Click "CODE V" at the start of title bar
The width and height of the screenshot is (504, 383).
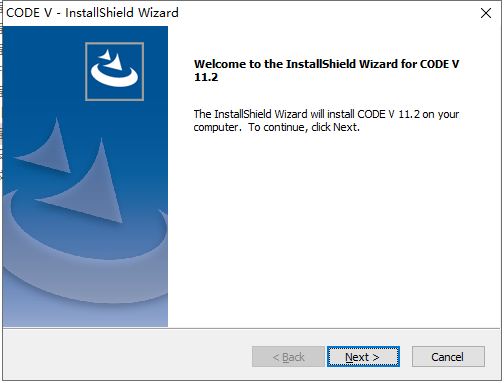[x=29, y=13]
